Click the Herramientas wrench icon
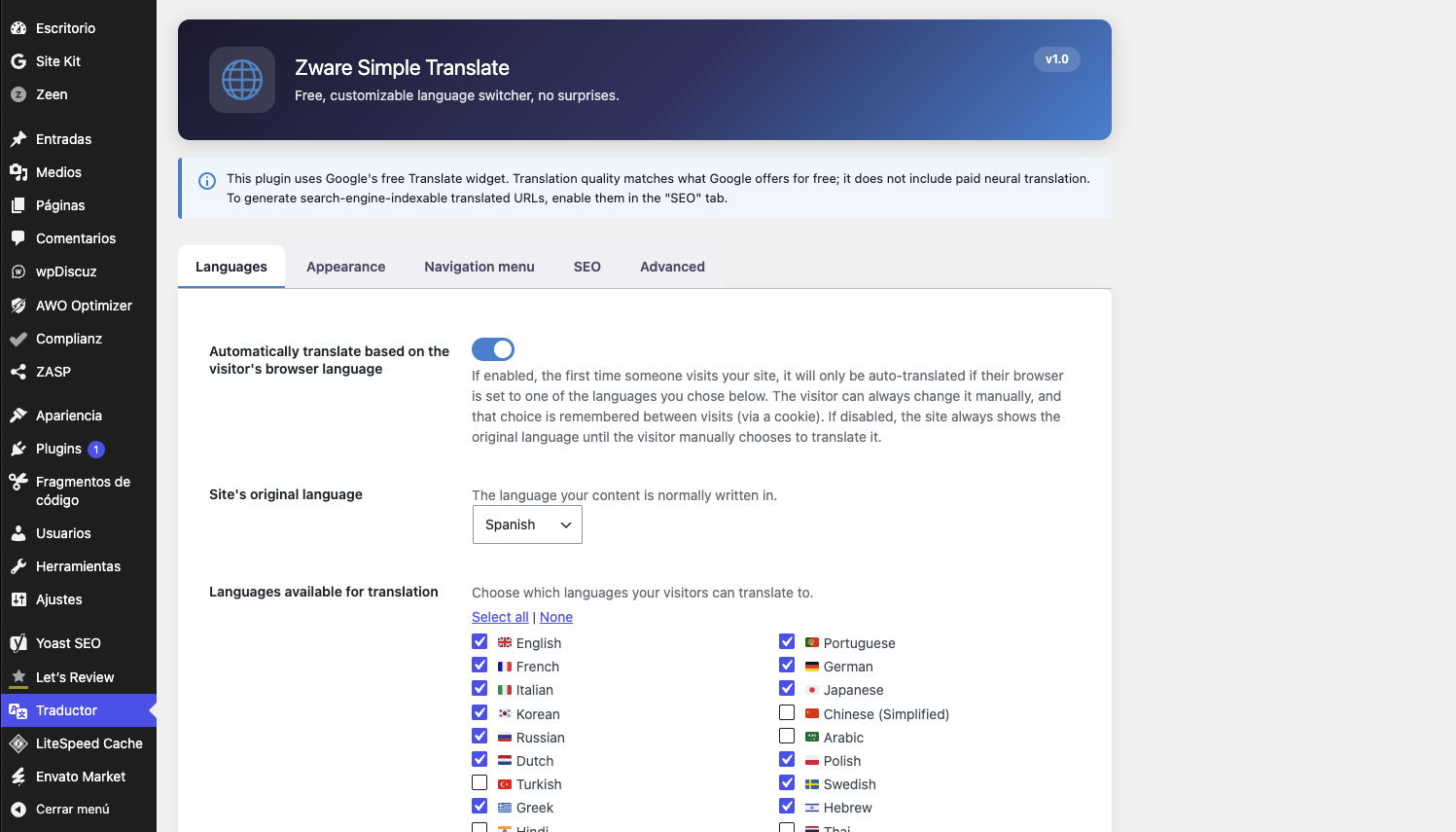Viewport: 1456px width, 832px height. click(x=18, y=566)
